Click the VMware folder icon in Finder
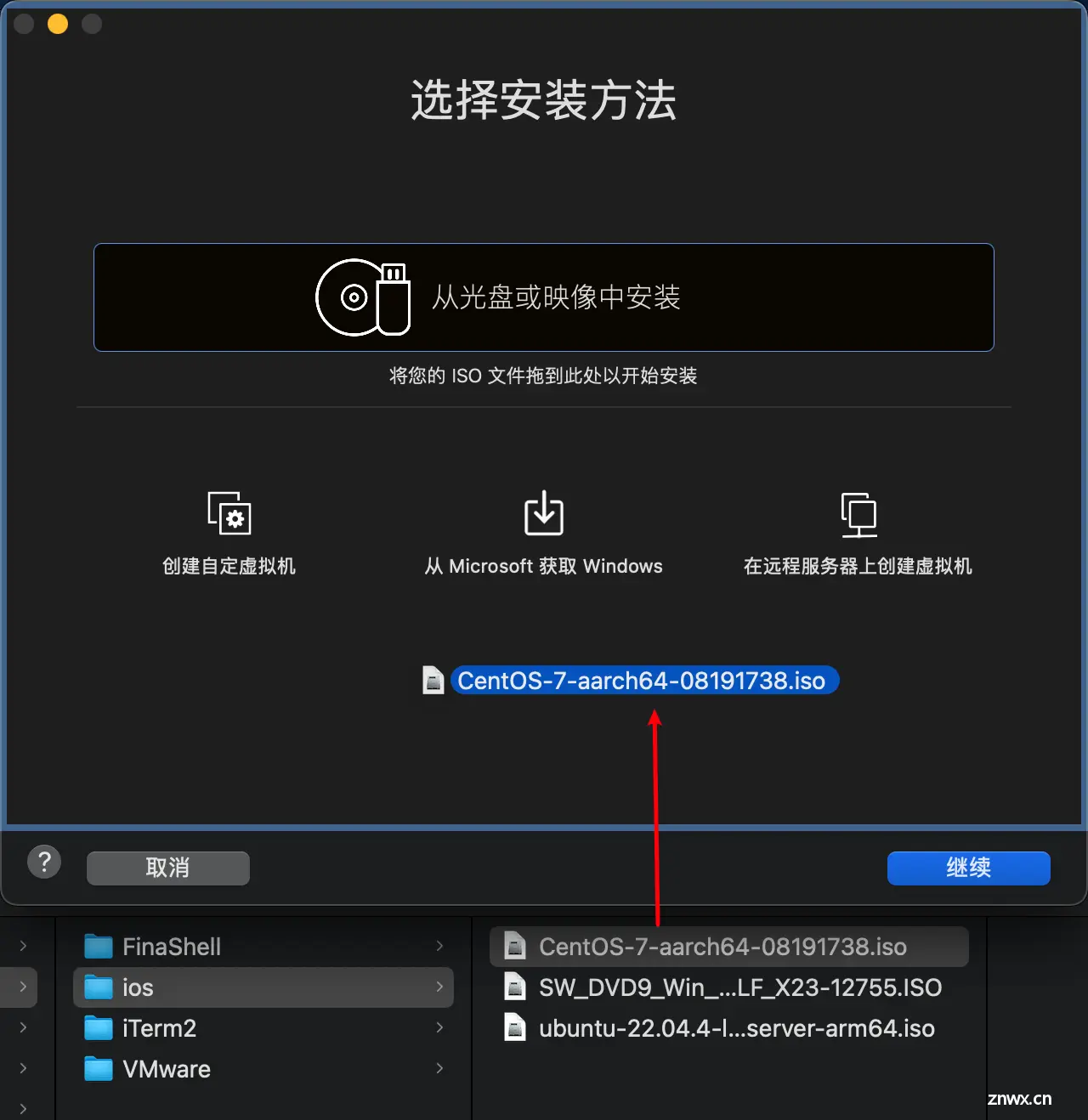Viewport: 1088px width, 1120px height. [99, 1069]
